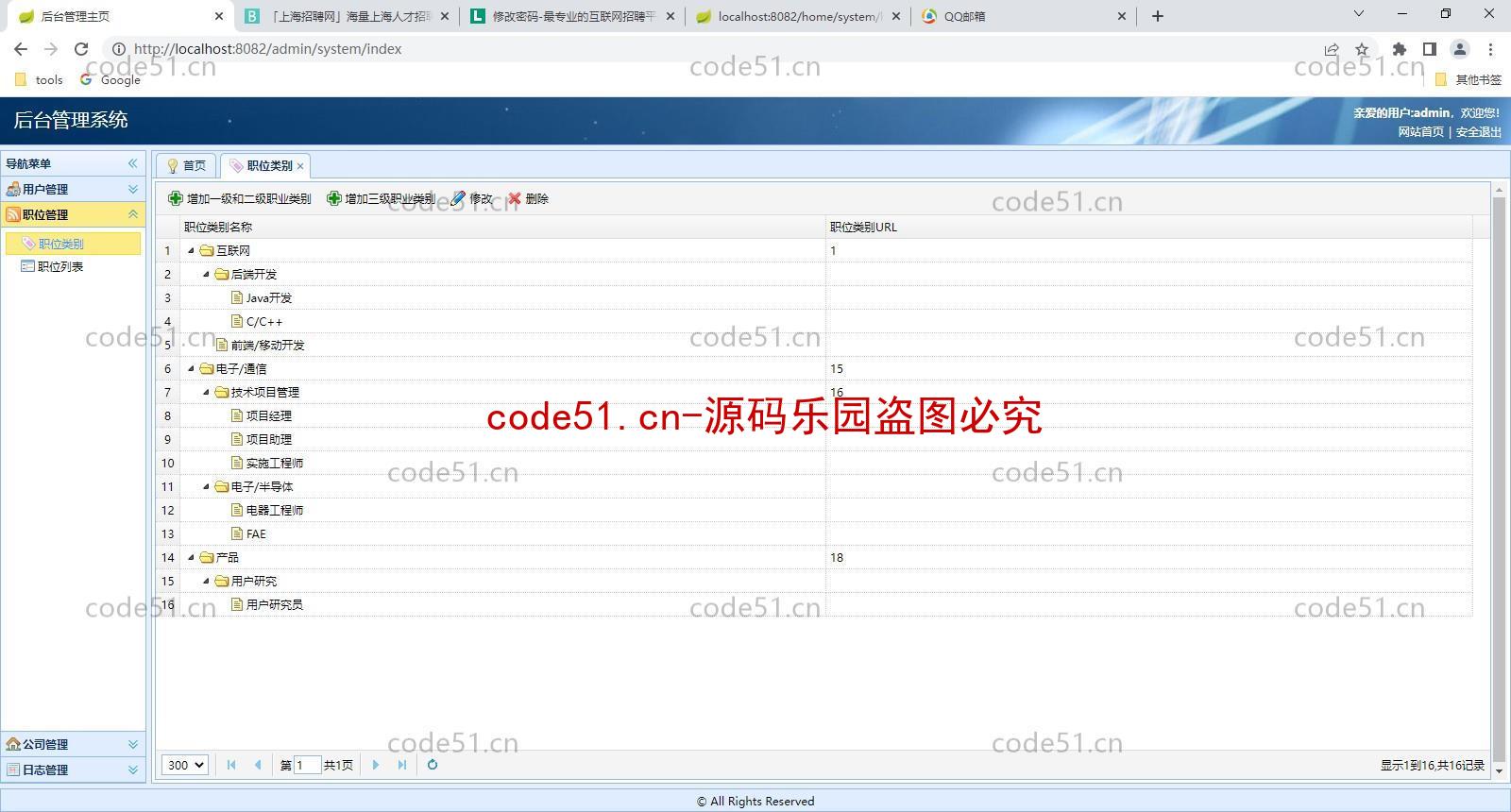Go to previous page pagination button
The height and width of the screenshot is (812, 1511).
[257, 765]
